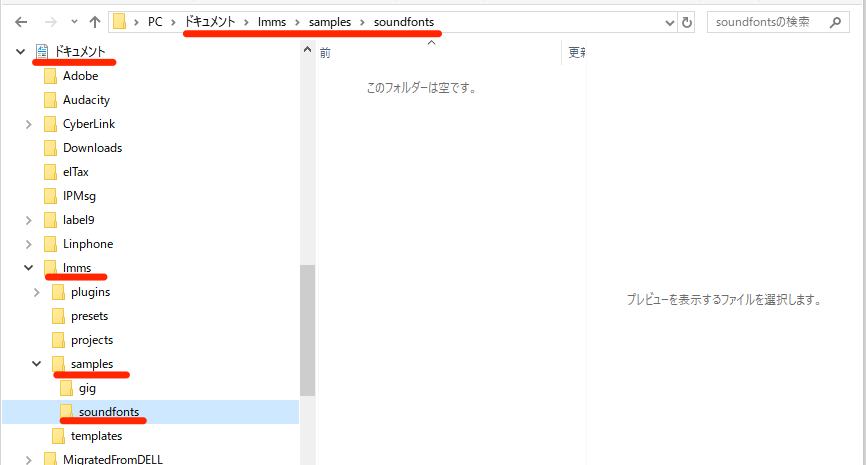Click the projects folder icon
The height and width of the screenshot is (465, 866).
point(58,340)
